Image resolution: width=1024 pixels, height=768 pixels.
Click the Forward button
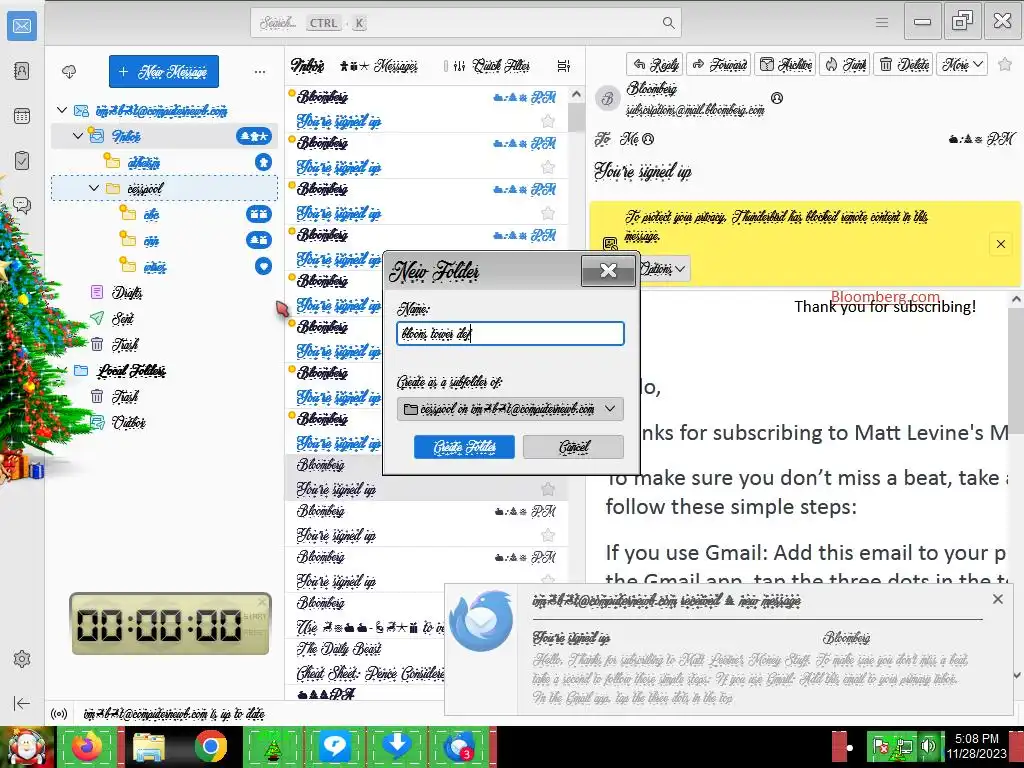click(x=719, y=64)
